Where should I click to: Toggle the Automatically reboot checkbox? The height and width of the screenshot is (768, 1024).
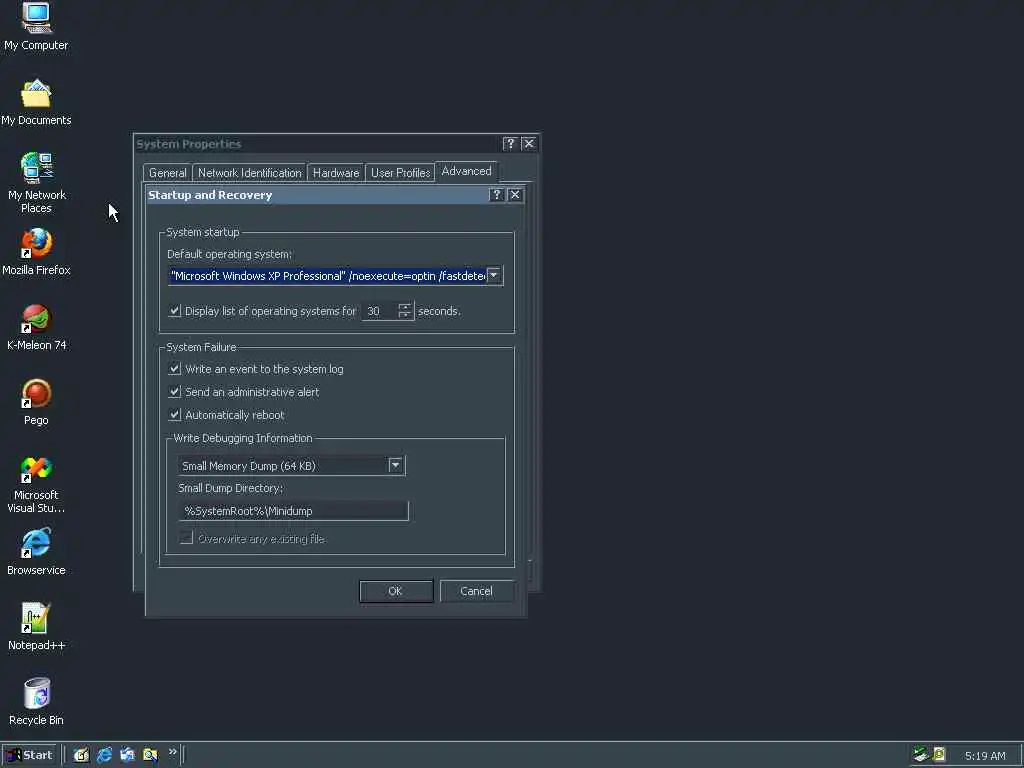(175, 415)
